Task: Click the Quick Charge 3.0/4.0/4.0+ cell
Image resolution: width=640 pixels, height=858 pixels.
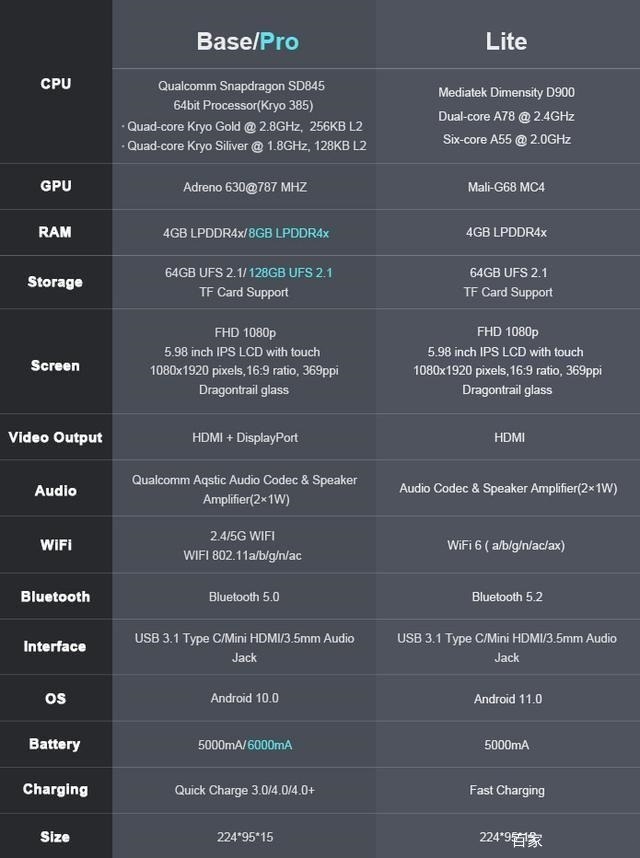Action: click(245, 790)
